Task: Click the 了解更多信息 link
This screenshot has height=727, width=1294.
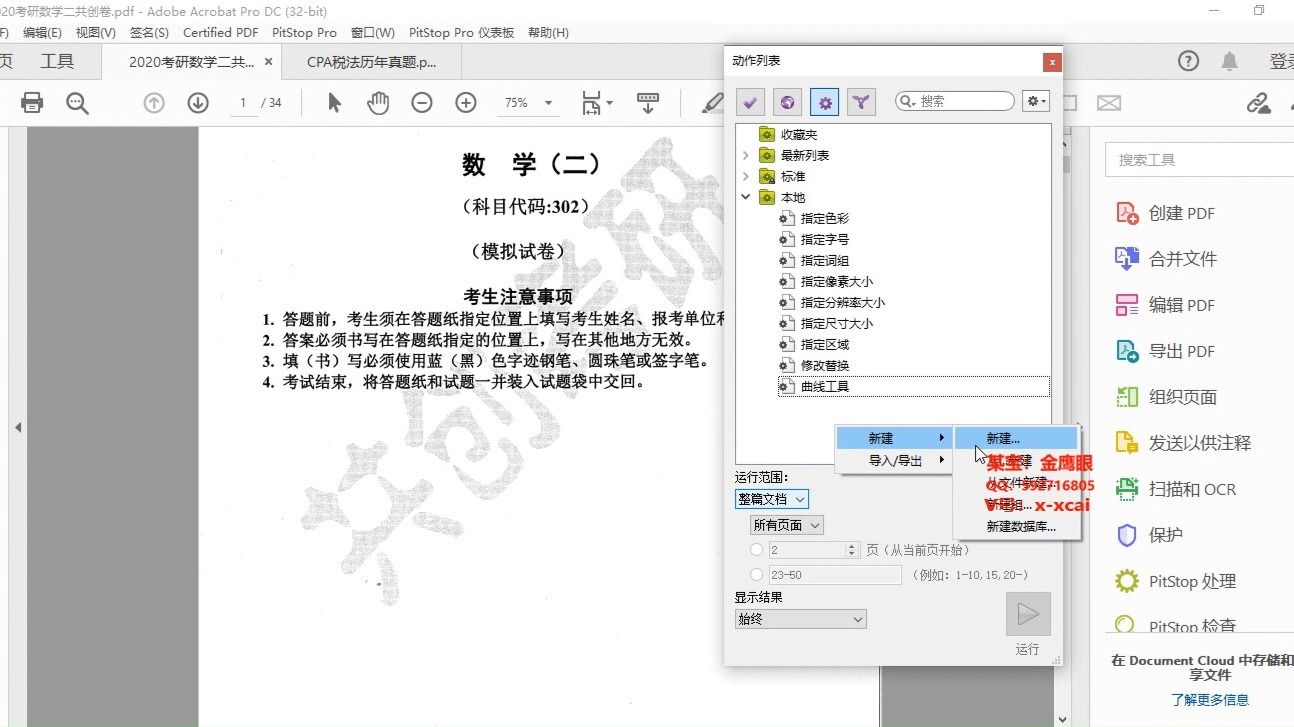Action: pyautogui.click(x=1210, y=700)
